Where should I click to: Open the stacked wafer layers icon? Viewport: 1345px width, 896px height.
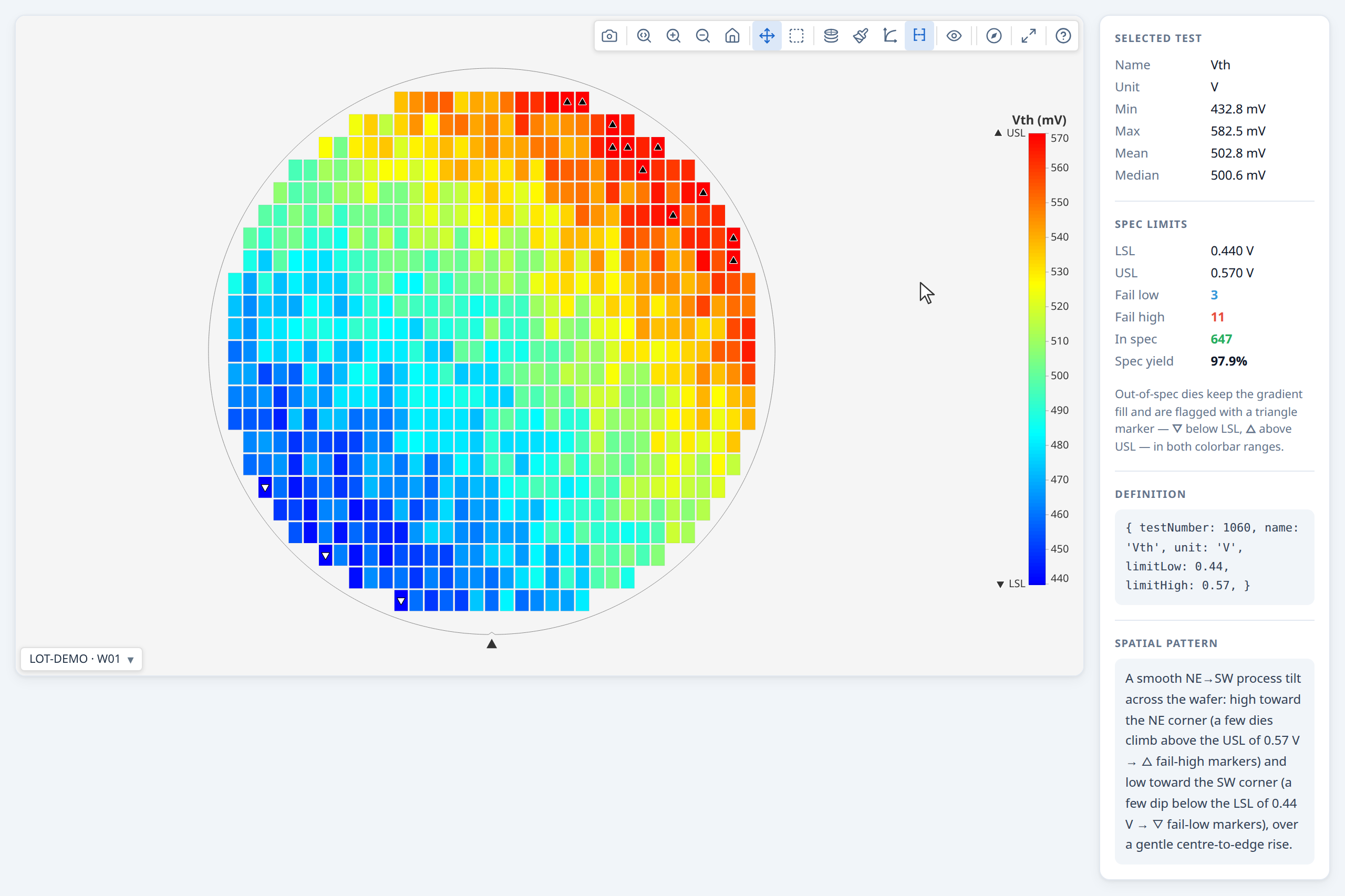pos(831,36)
